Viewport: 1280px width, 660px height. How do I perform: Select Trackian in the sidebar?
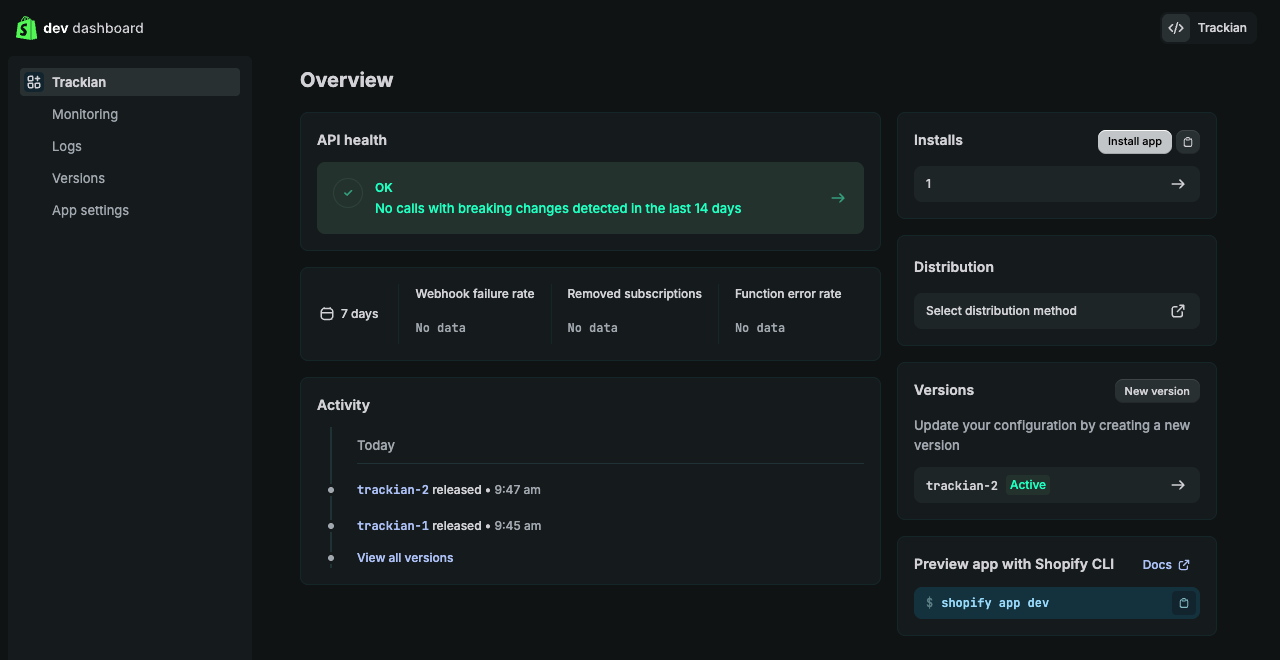(x=130, y=82)
